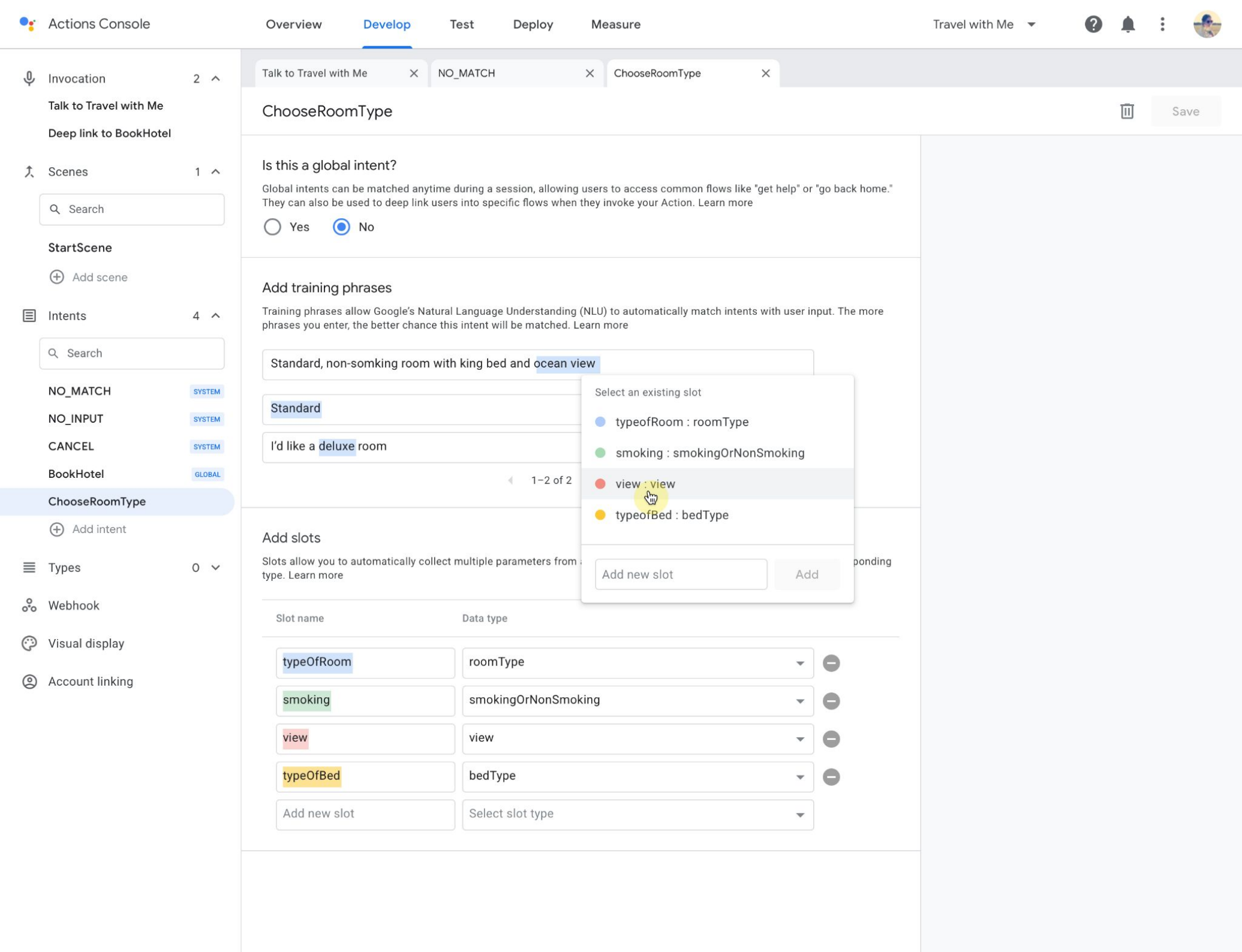Expand the Types section chevron
This screenshot has height=952, width=1242.
coord(215,568)
